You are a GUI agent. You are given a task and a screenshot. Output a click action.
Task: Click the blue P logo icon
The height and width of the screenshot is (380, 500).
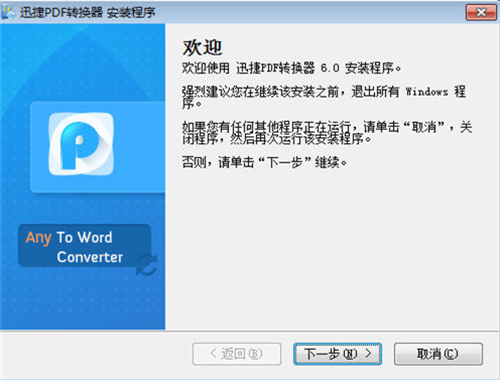[x=81, y=144]
